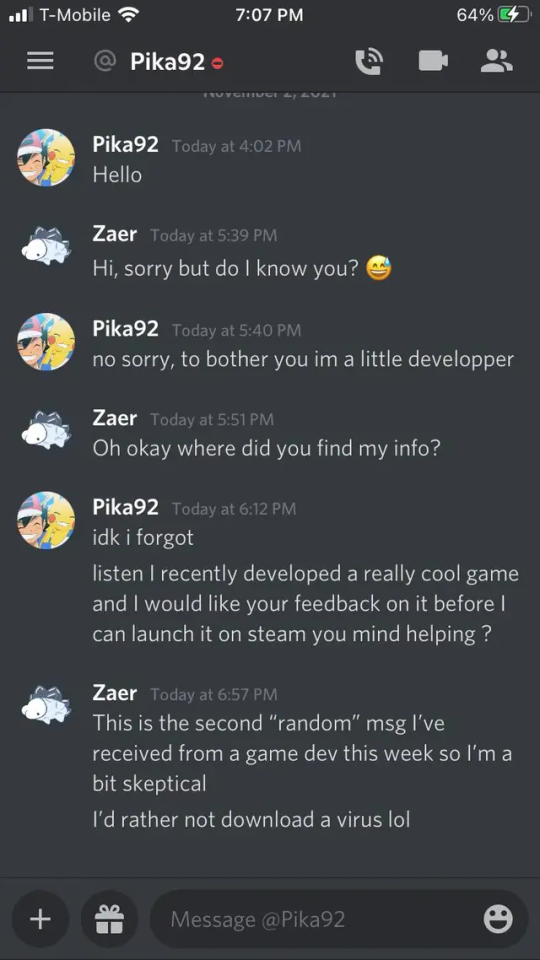Open the gift Nitro icon
Screen dimensions: 540x960
click(110, 919)
